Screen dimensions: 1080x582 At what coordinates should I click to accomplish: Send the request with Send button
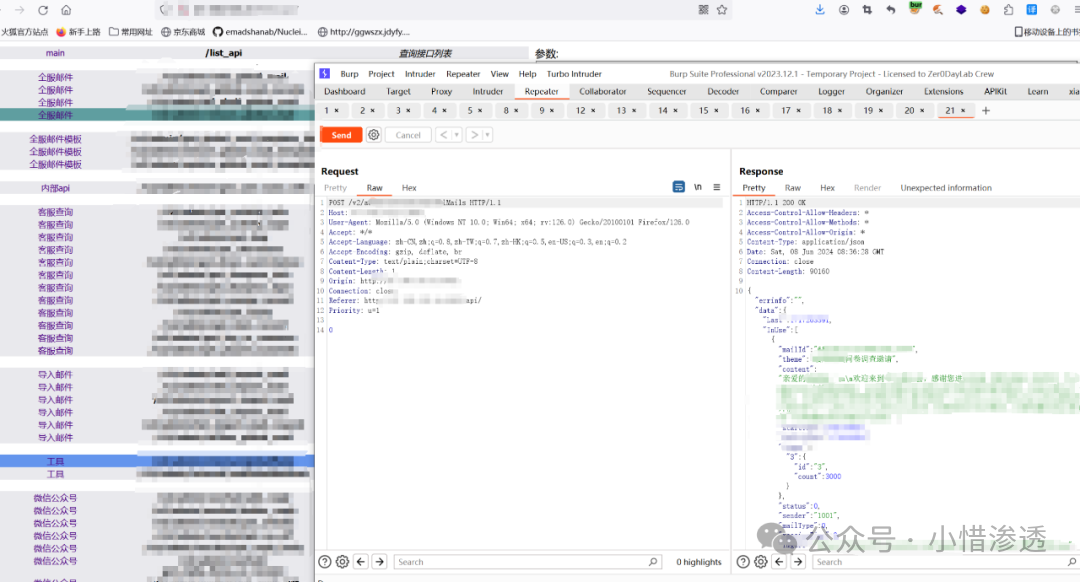342,135
